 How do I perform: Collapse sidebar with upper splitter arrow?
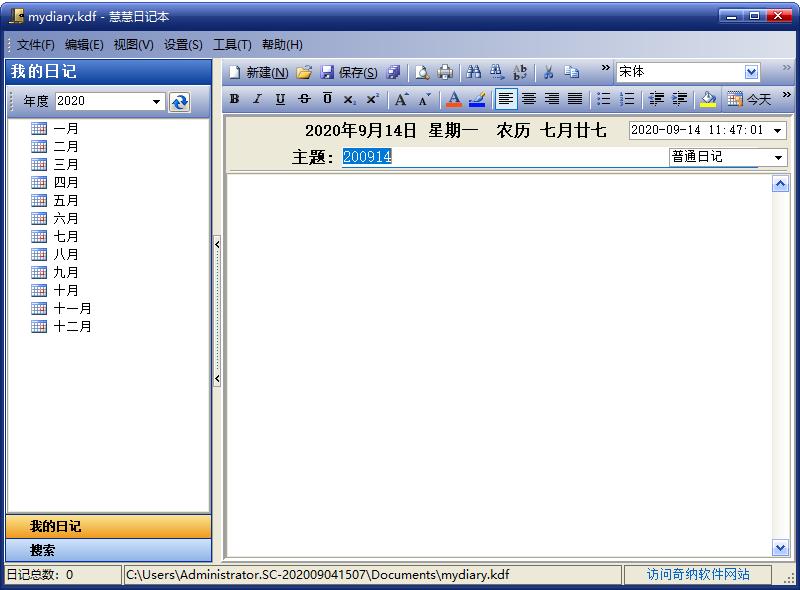coord(217,244)
